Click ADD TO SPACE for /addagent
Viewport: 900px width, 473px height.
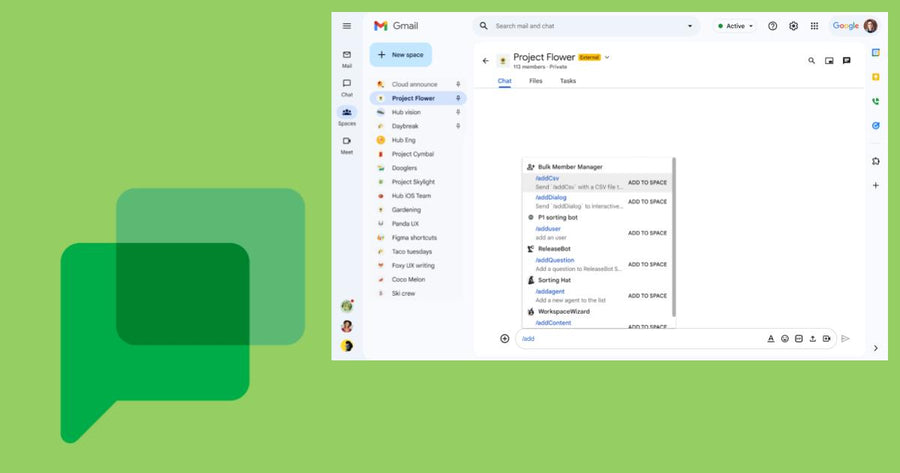tap(647, 296)
